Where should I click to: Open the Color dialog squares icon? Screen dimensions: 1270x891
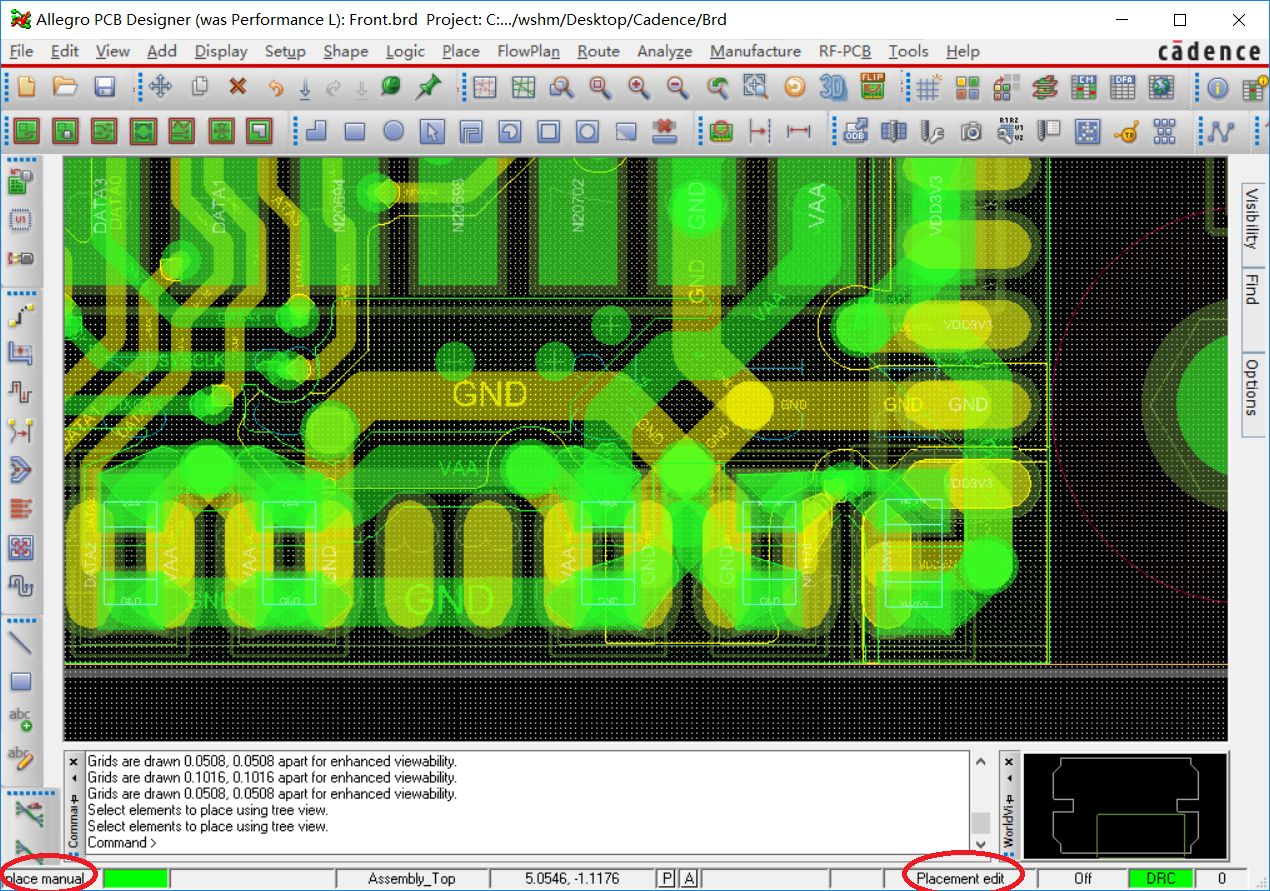click(967, 88)
